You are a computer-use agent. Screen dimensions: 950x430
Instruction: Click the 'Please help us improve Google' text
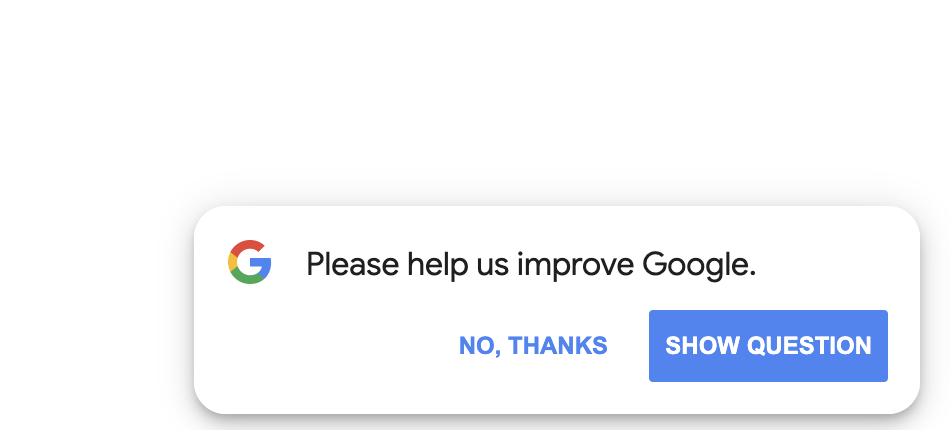click(530, 265)
